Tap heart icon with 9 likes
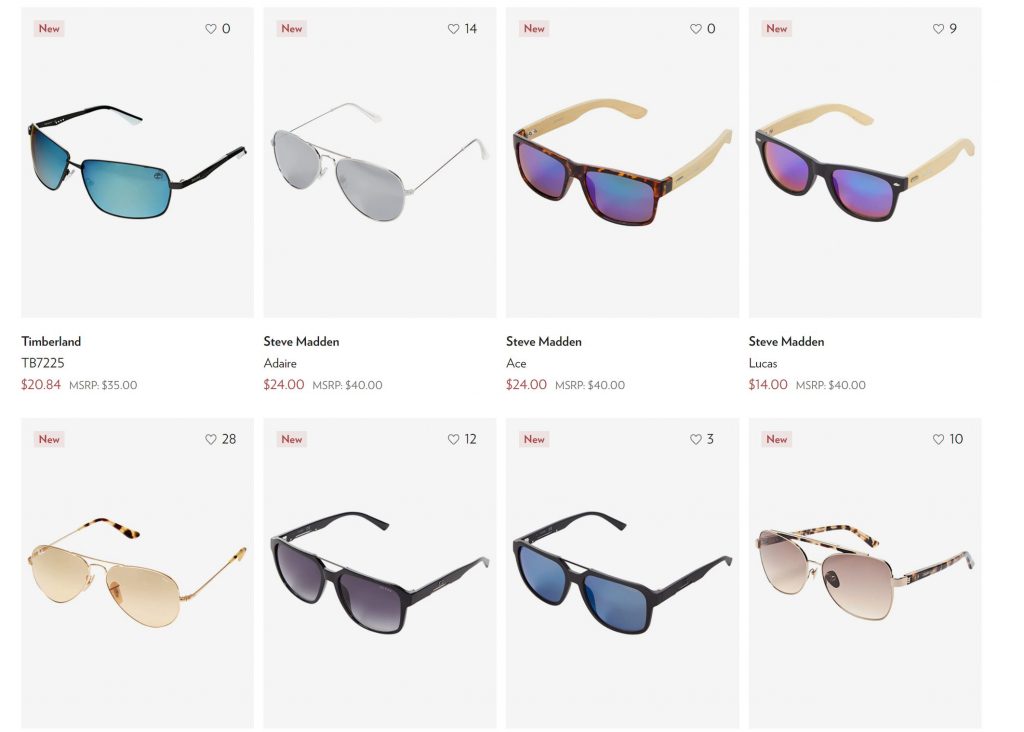Viewport: 1024px width, 732px height. click(938, 29)
